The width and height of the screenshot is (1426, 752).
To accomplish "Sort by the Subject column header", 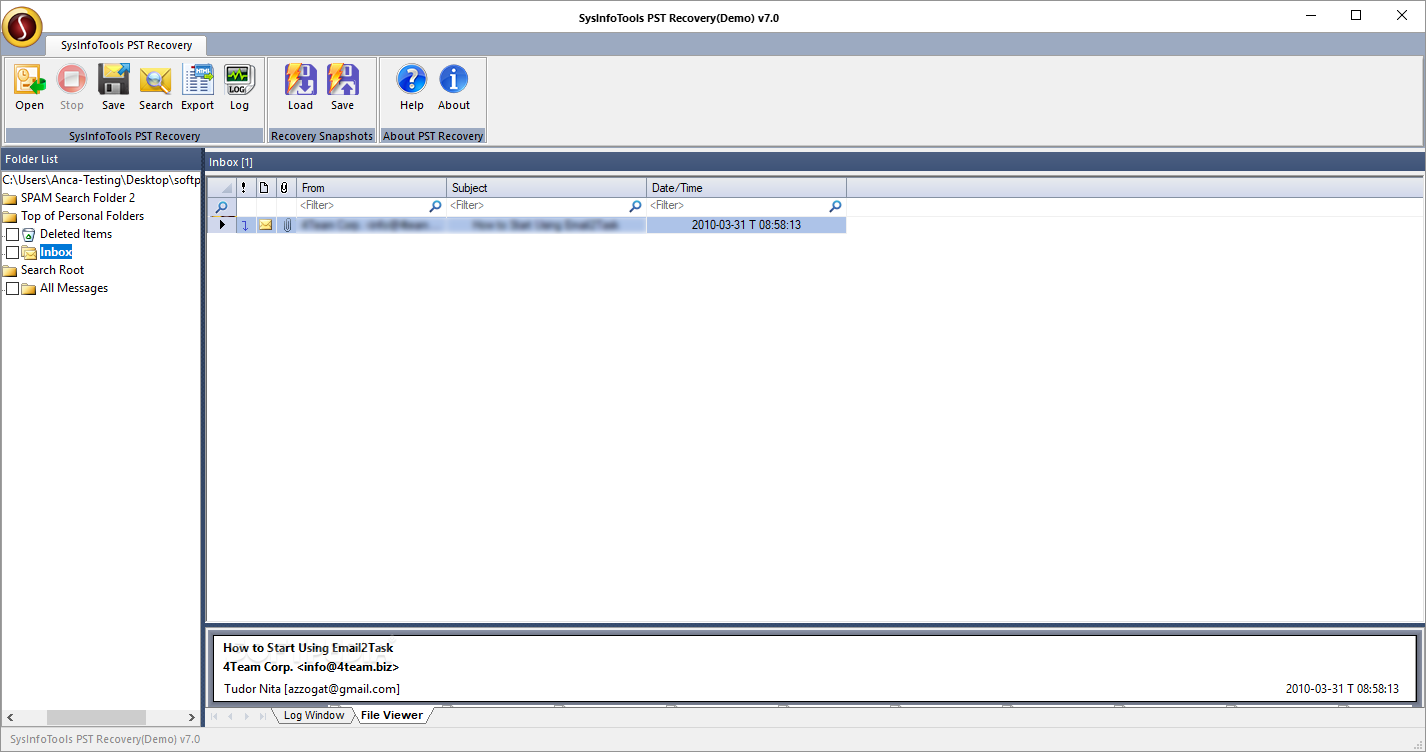I will [x=546, y=188].
